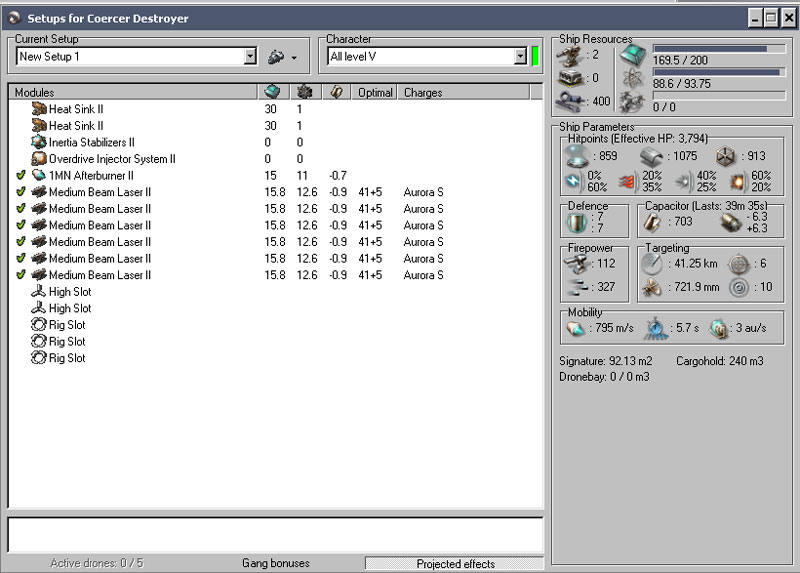
Task: Open the Character dropdown arrow
Action: click(x=520, y=57)
